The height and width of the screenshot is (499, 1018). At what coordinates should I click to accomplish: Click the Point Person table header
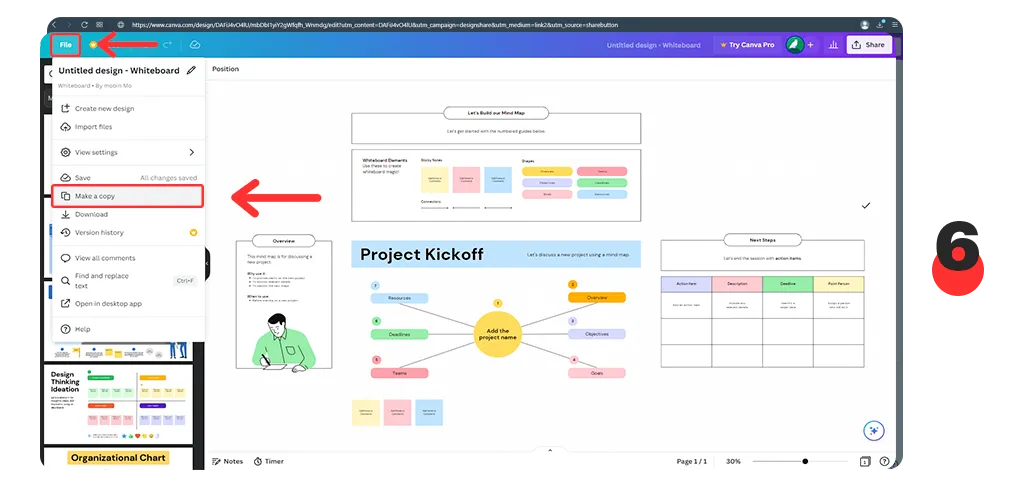(838, 284)
